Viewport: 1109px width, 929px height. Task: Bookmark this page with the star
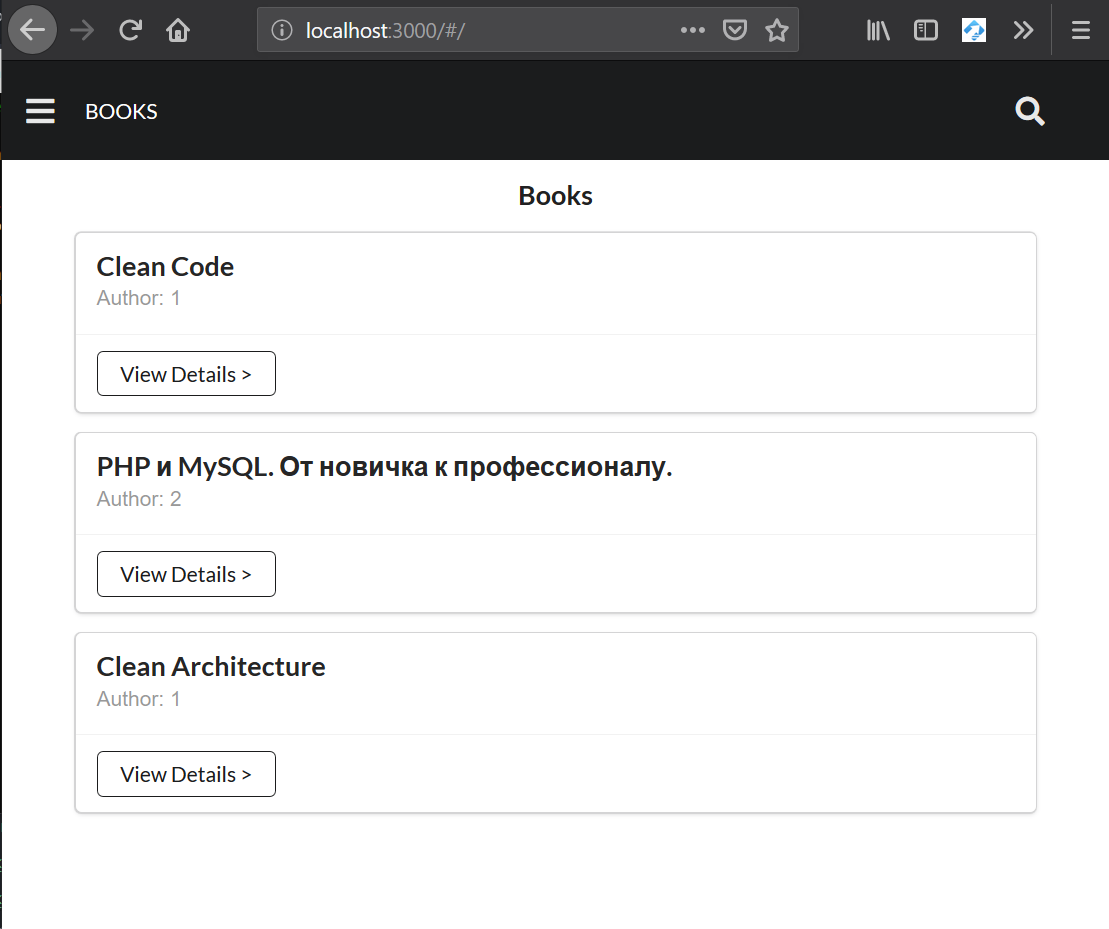[777, 30]
